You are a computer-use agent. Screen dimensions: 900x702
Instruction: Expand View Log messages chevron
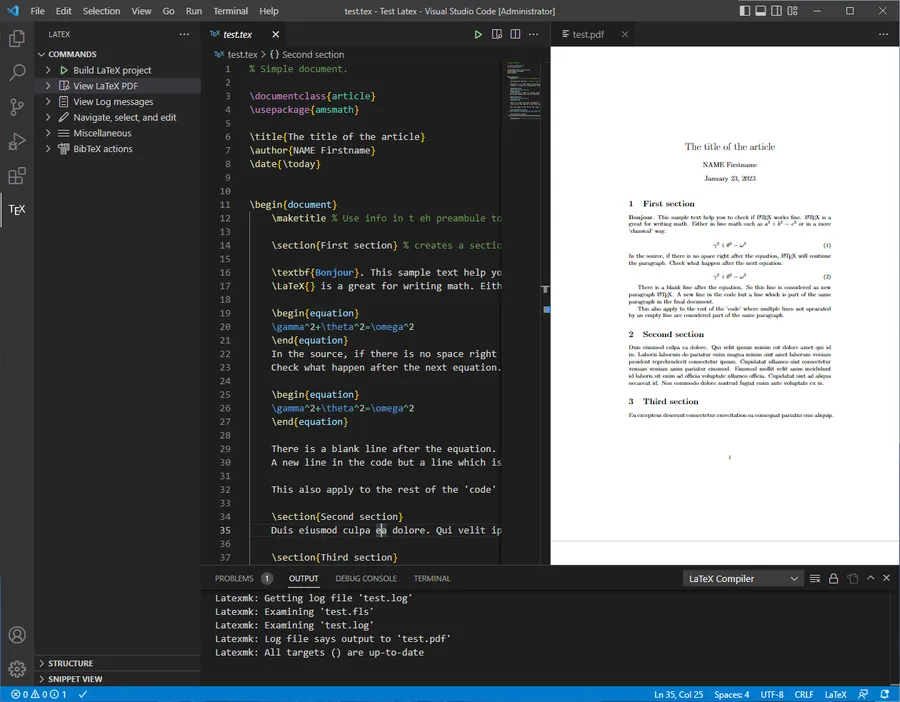tap(48, 102)
